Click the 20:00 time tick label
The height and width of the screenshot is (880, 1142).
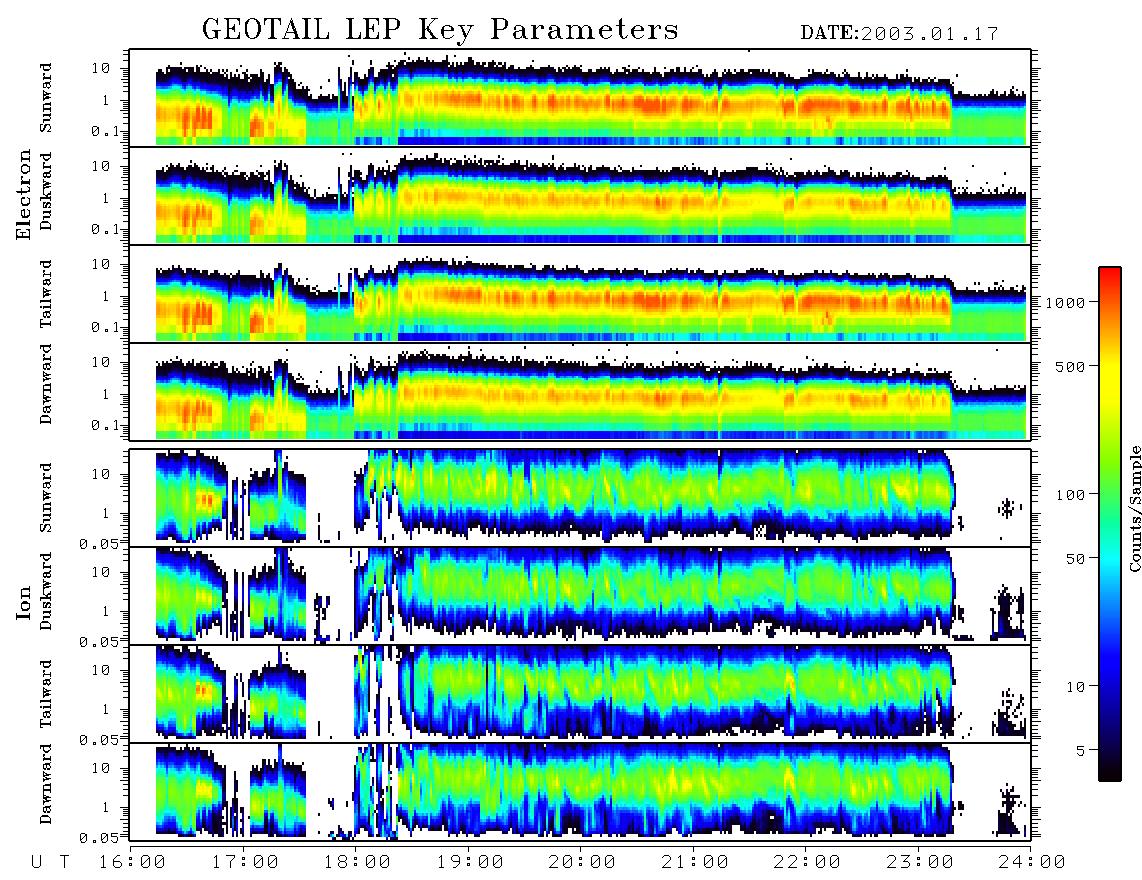click(x=582, y=862)
